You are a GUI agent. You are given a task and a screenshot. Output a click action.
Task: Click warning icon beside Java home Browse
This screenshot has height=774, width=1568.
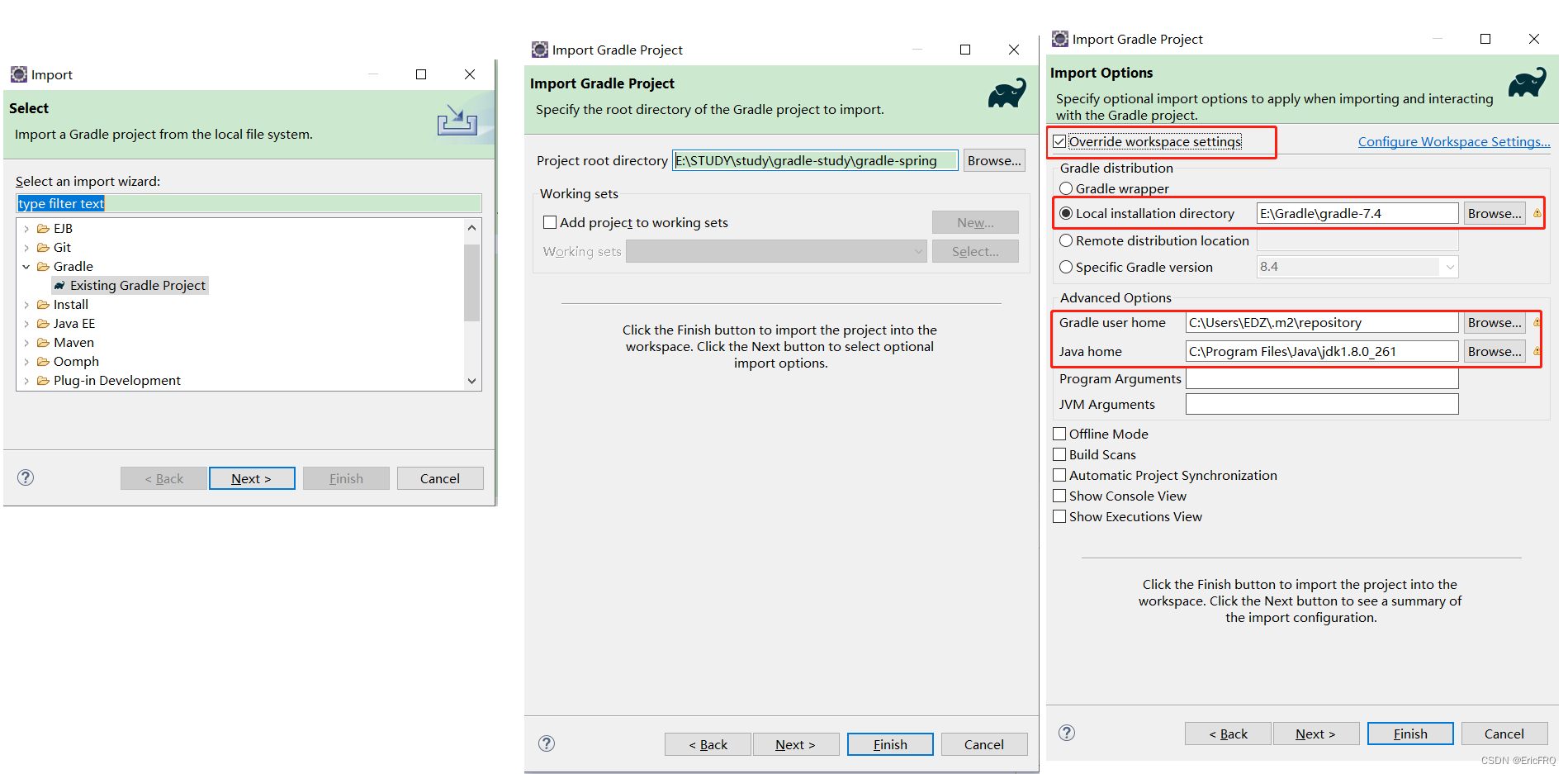(1537, 351)
